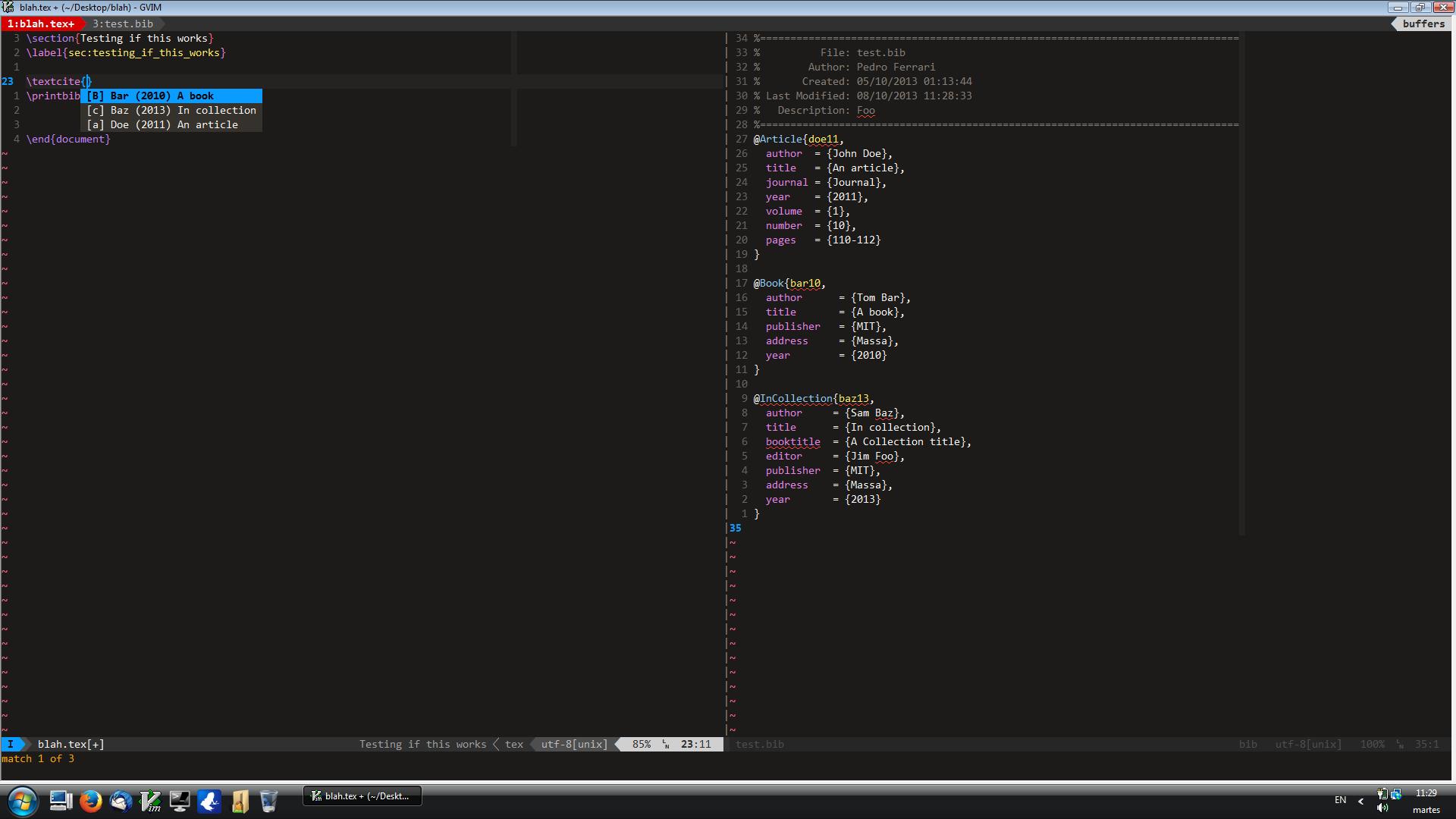The image size is (1456, 819).
Task: Choose '[a] Doe (2011) An article' completion
Action: coord(171,124)
